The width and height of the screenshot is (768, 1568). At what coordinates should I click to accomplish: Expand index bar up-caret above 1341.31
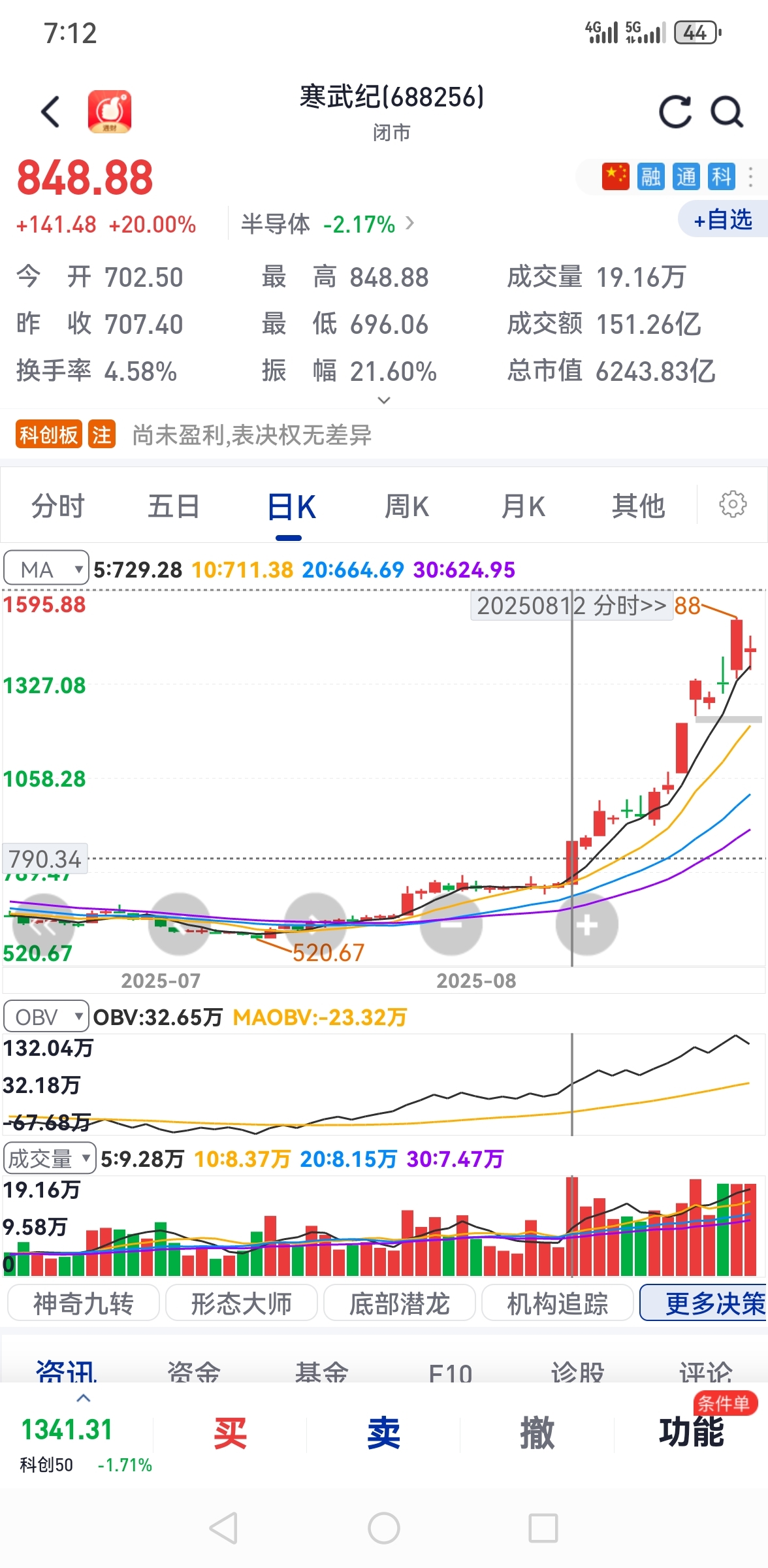coord(83,1398)
